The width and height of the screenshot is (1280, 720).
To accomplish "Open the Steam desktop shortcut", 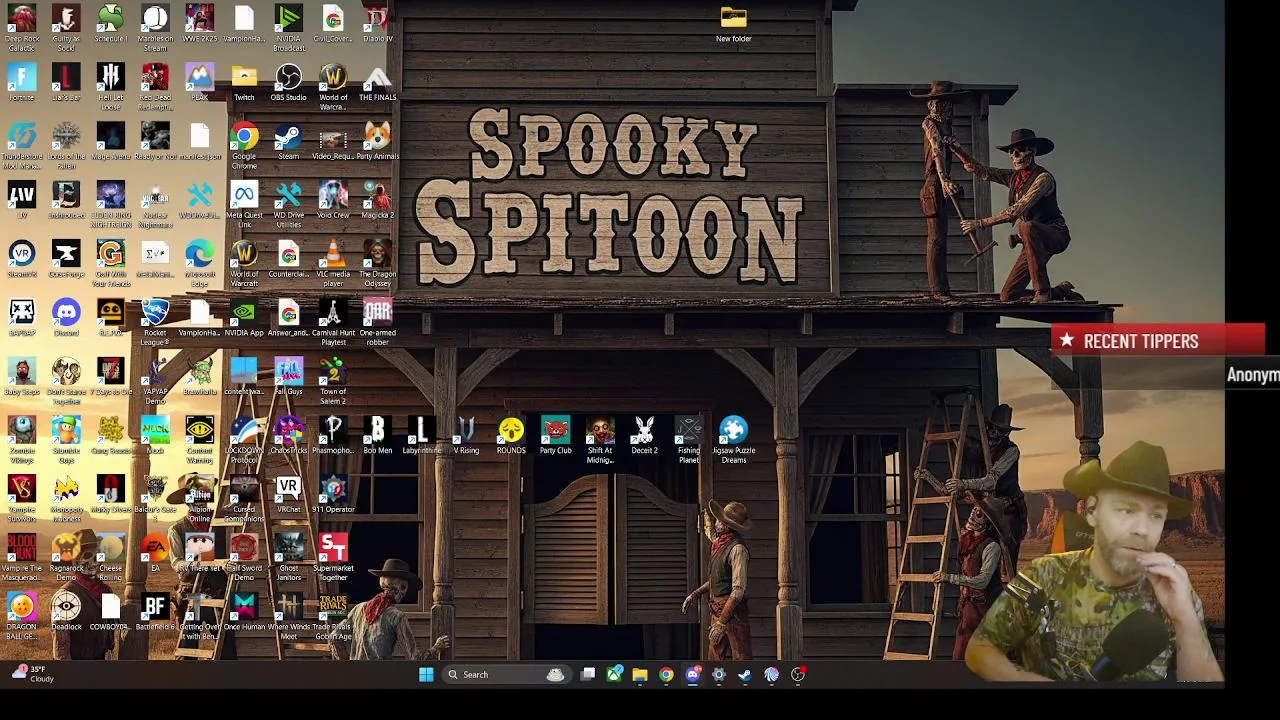I will [x=288, y=141].
